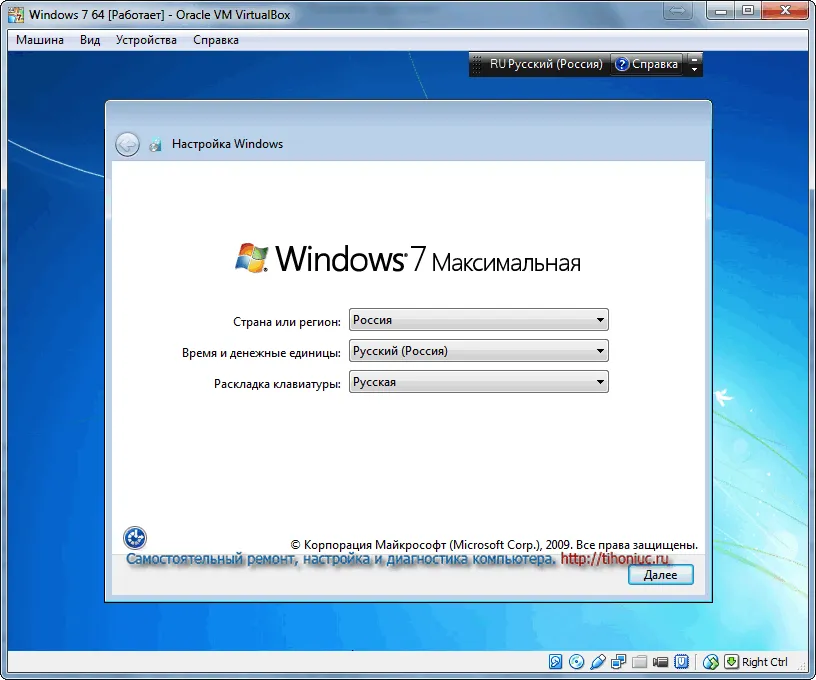Open the Справка menu in menu bar
Viewport: 816px width, 680px height.
pos(216,40)
